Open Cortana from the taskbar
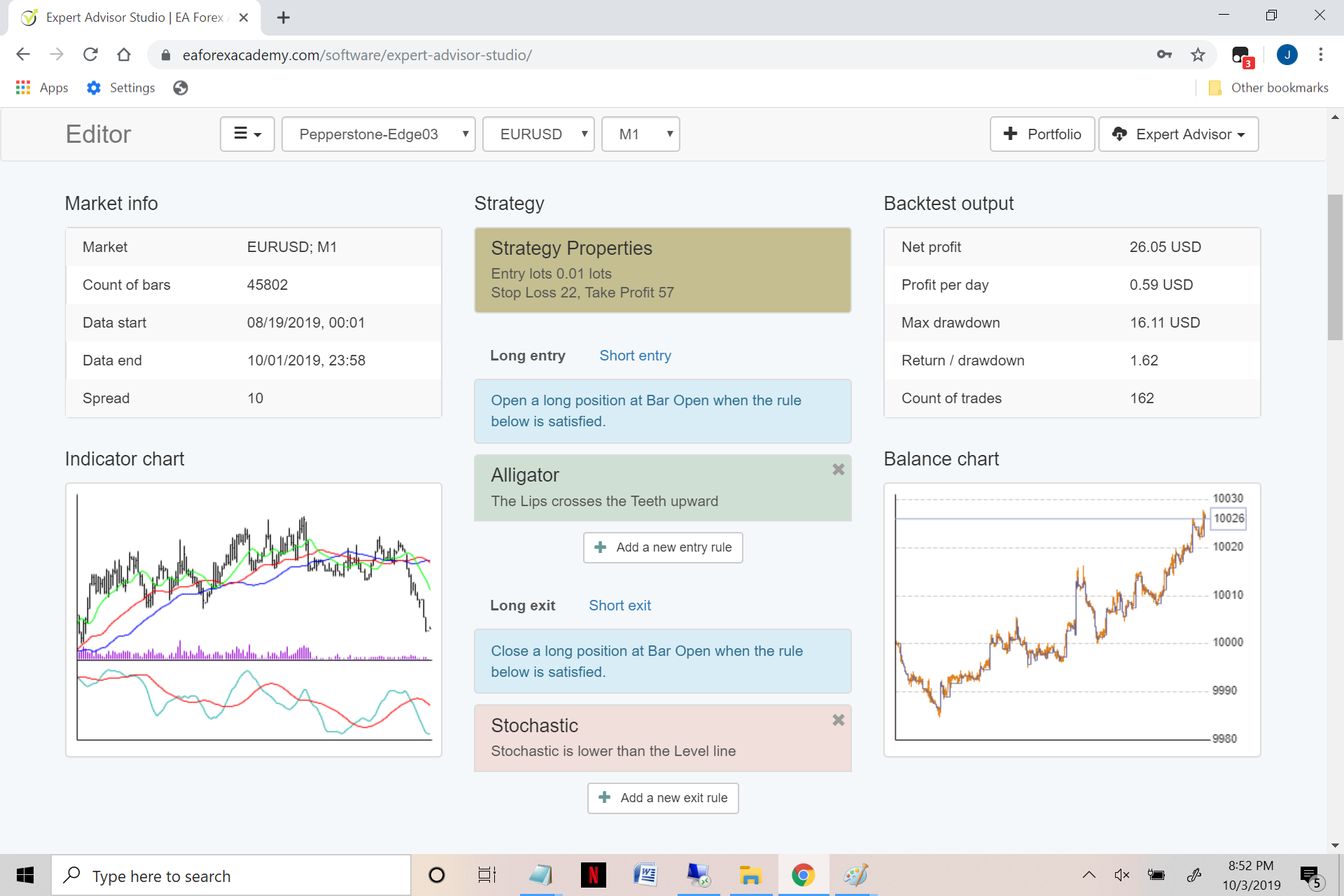 [x=437, y=875]
